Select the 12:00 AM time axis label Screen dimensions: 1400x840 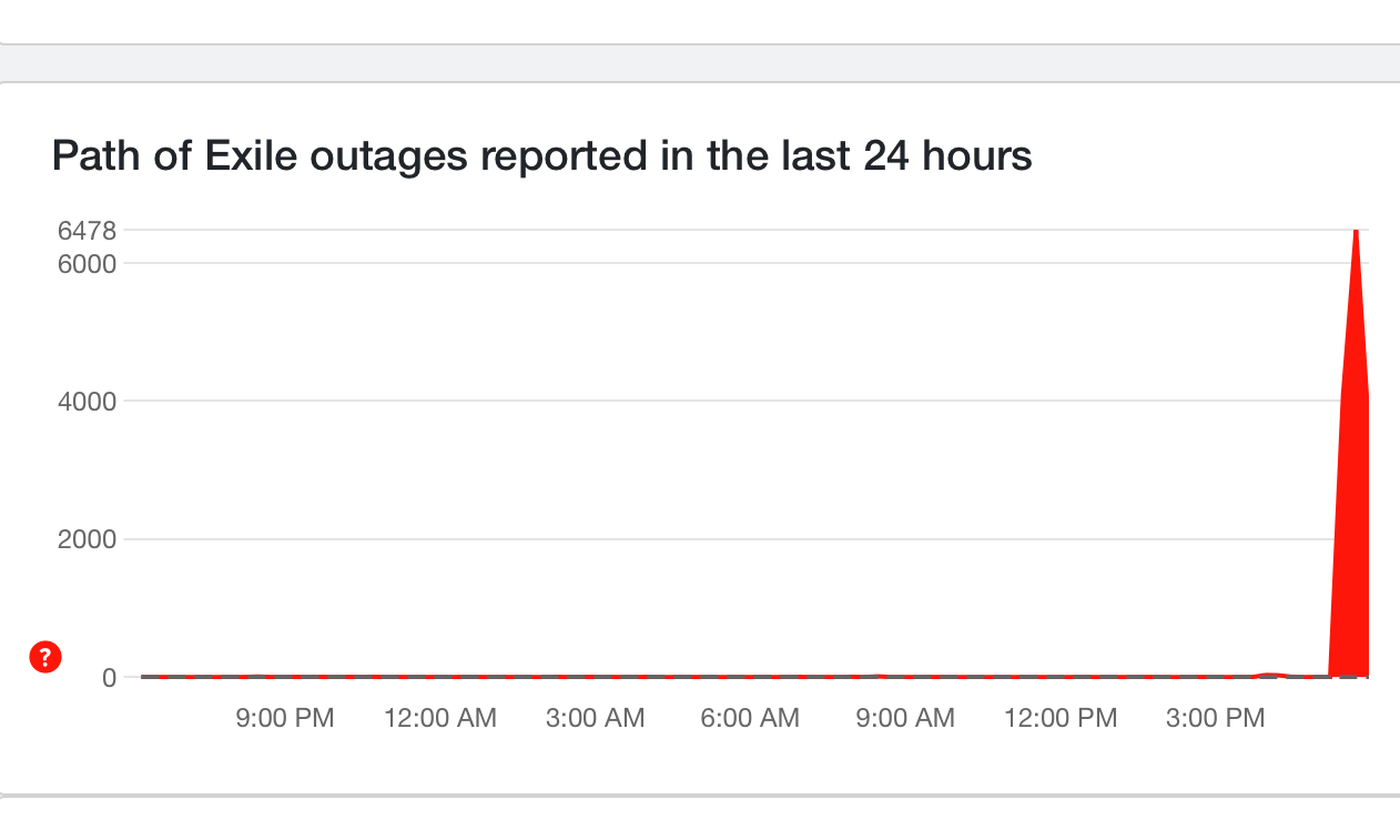pos(440,717)
